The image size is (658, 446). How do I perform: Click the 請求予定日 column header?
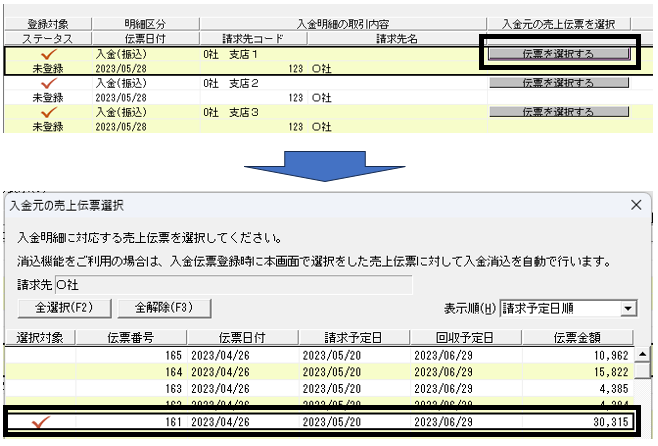click(x=354, y=337)
